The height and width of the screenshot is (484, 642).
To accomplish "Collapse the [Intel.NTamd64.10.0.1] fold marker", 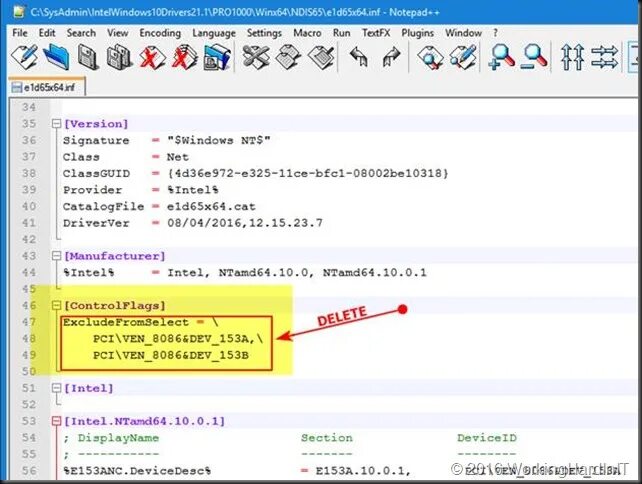I will pos(56,421).
